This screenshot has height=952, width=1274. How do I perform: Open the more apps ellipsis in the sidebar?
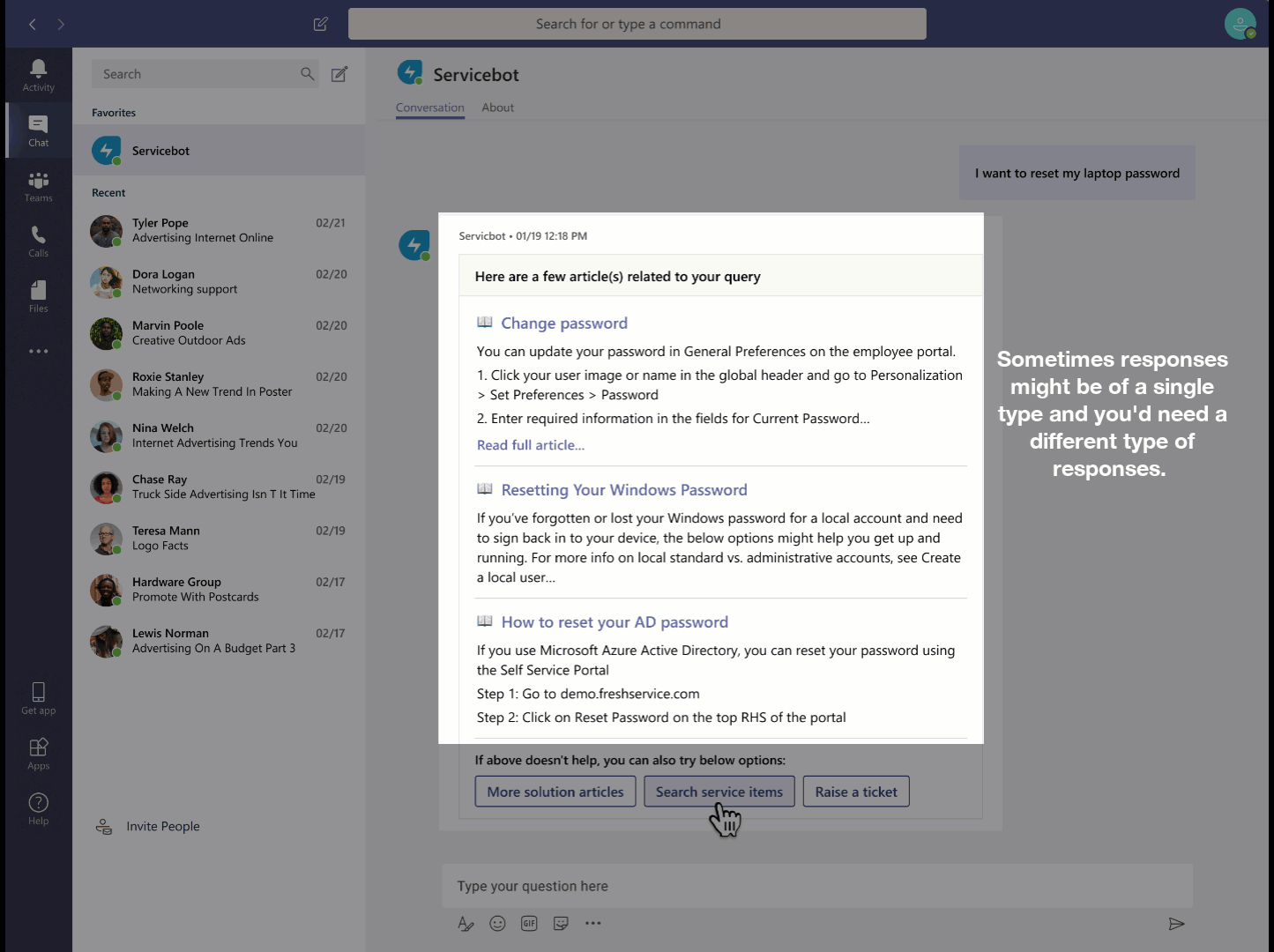tap(38, 351)
